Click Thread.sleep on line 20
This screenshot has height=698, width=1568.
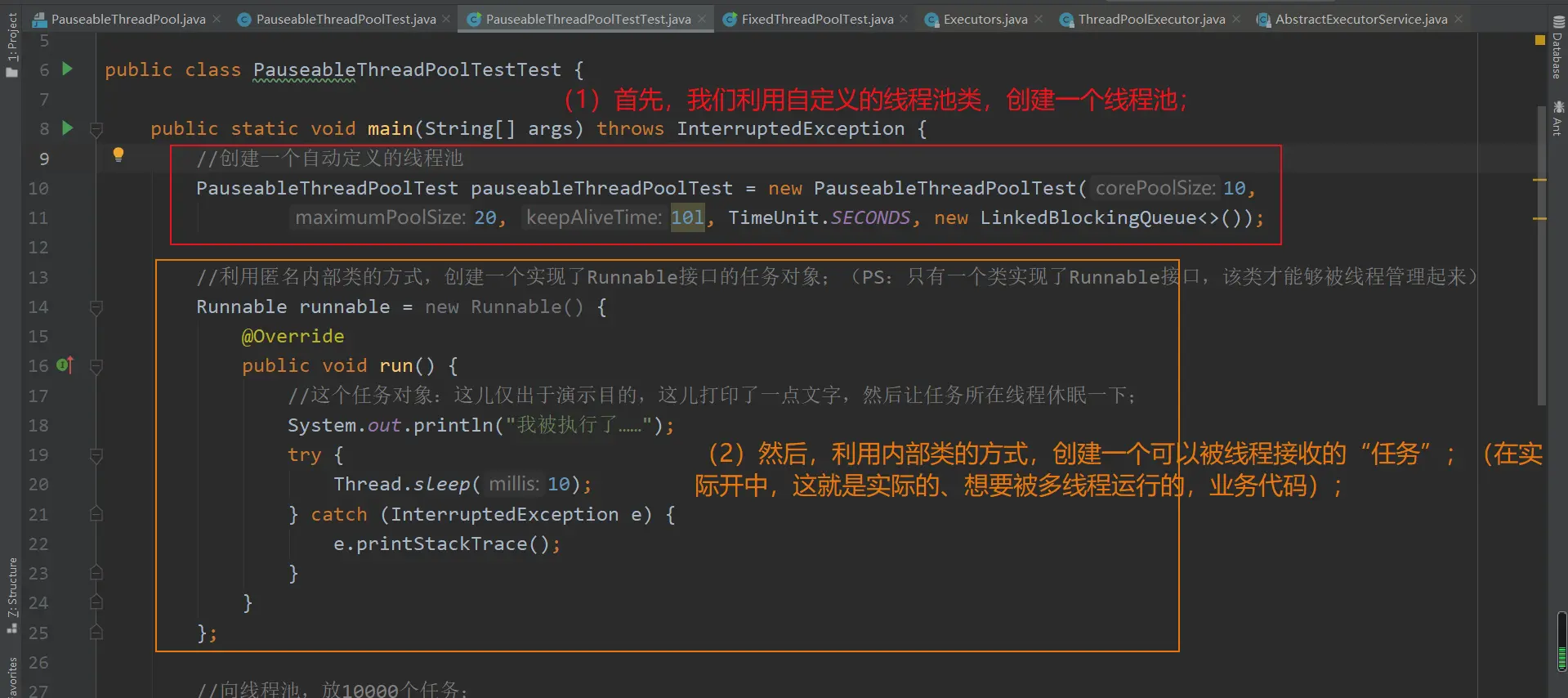pos(401,484)
